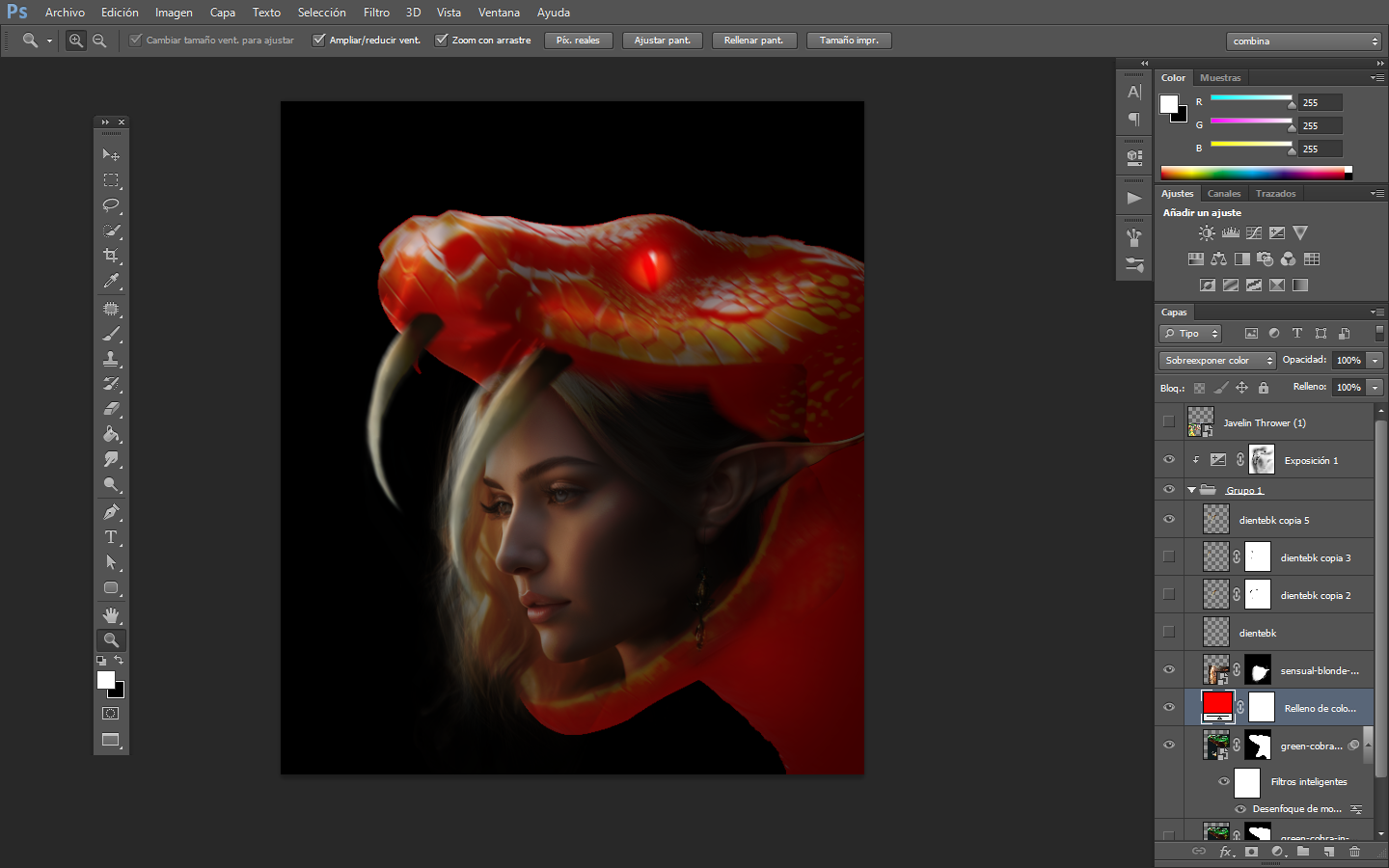Uncheck 'Zoom con arrastre' checkbox
The image size is (1389, 868).
click(442, 41)
